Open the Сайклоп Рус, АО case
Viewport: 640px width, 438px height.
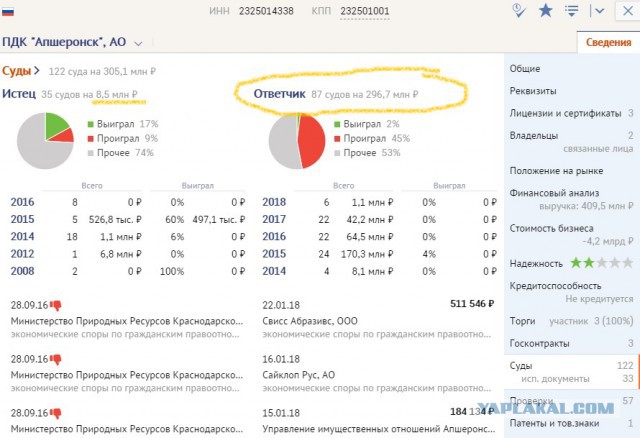pos(298,375)
